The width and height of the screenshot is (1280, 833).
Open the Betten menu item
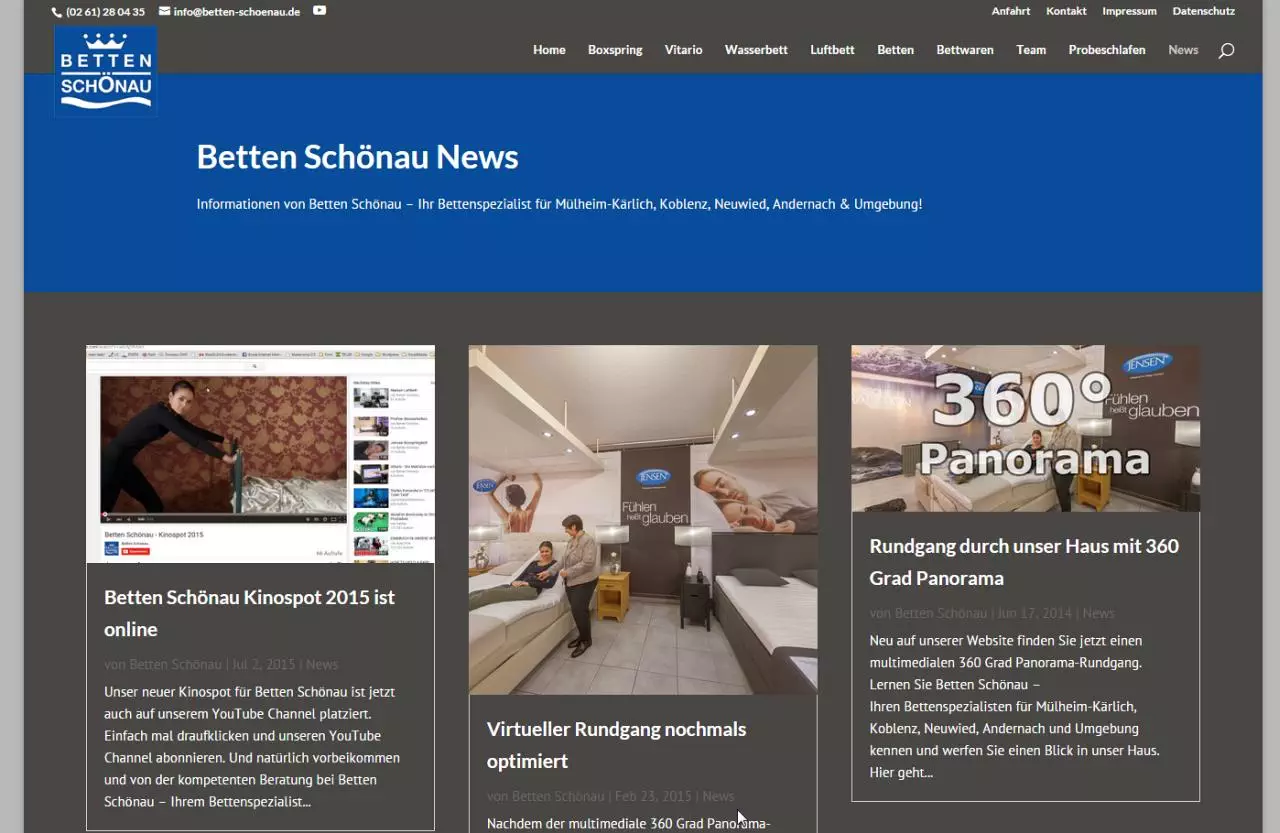click(895, 50)
